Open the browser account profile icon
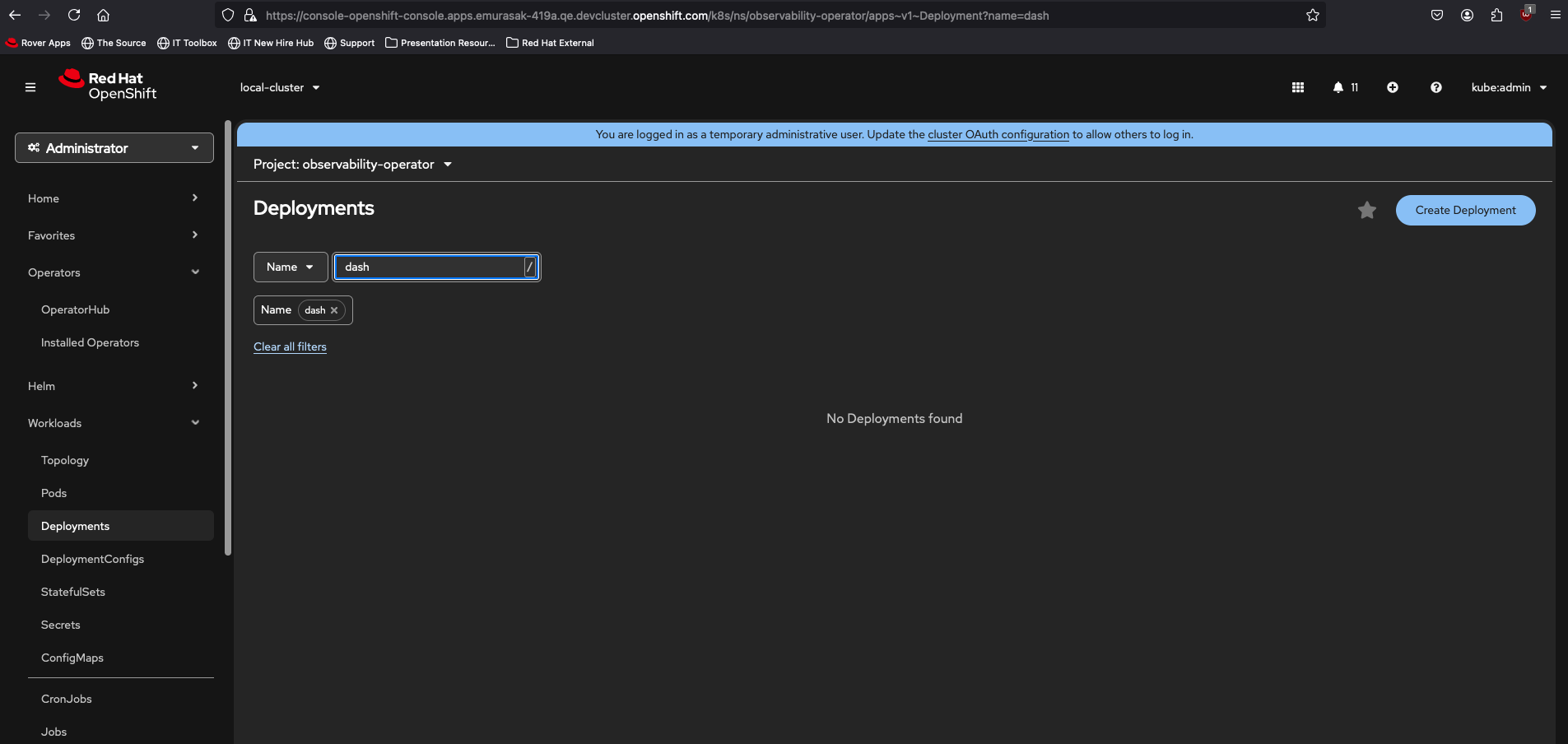Image resolution: width=1568 pixels, height=744 pixels. click(1467, 15)
